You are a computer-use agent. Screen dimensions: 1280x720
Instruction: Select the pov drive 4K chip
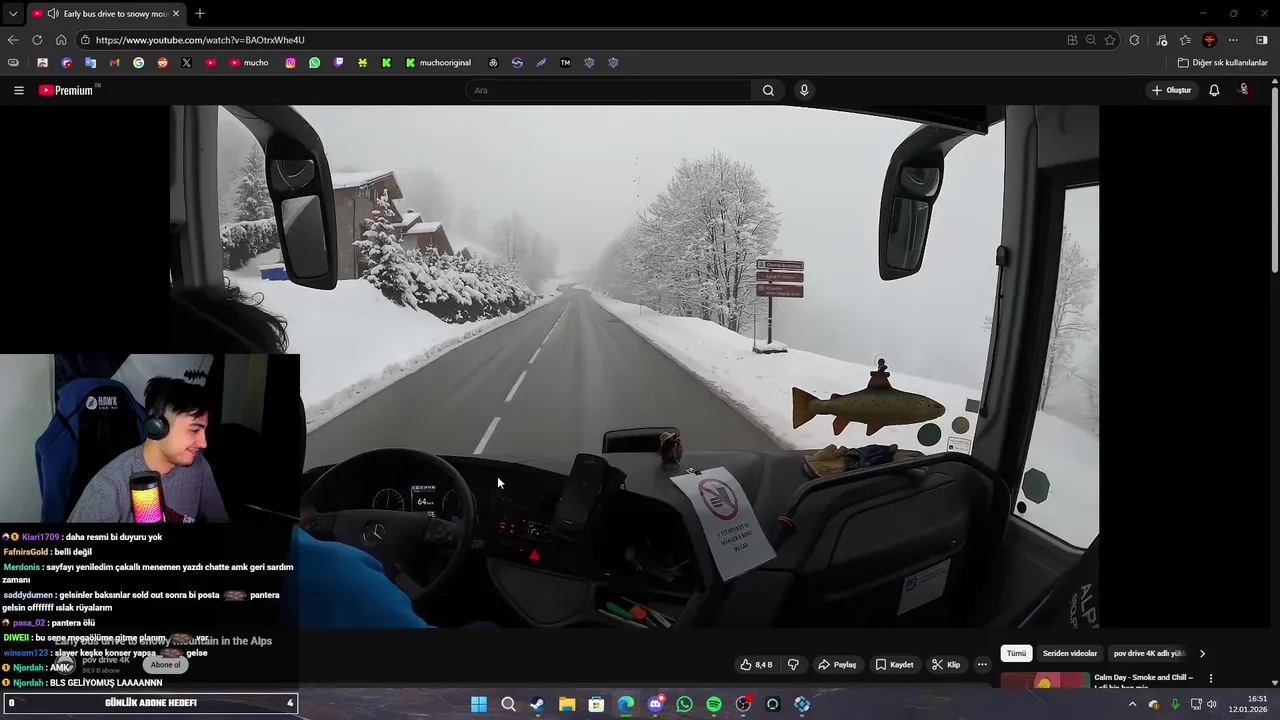(x=1149, y=653)
